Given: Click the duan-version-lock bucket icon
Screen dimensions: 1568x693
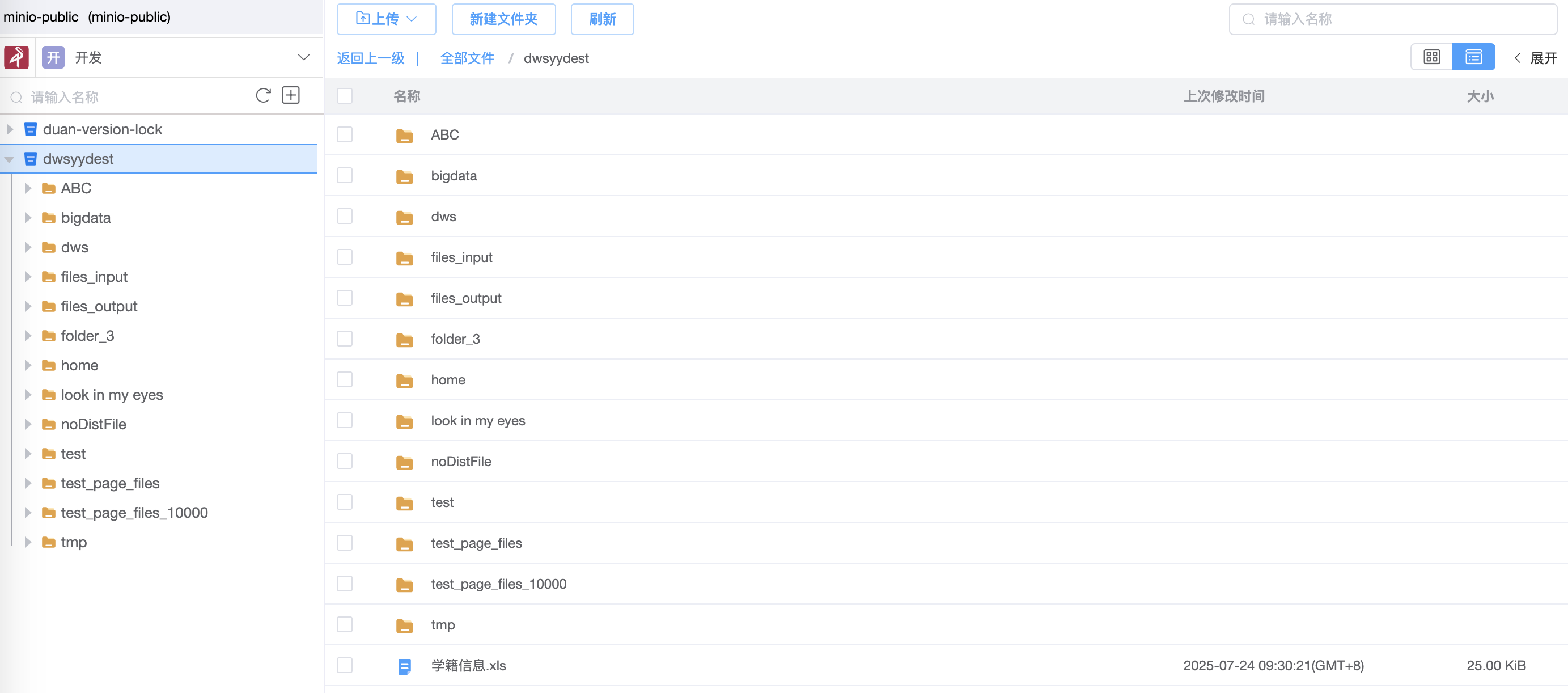Looking at the screenshot, I should 31,129.
